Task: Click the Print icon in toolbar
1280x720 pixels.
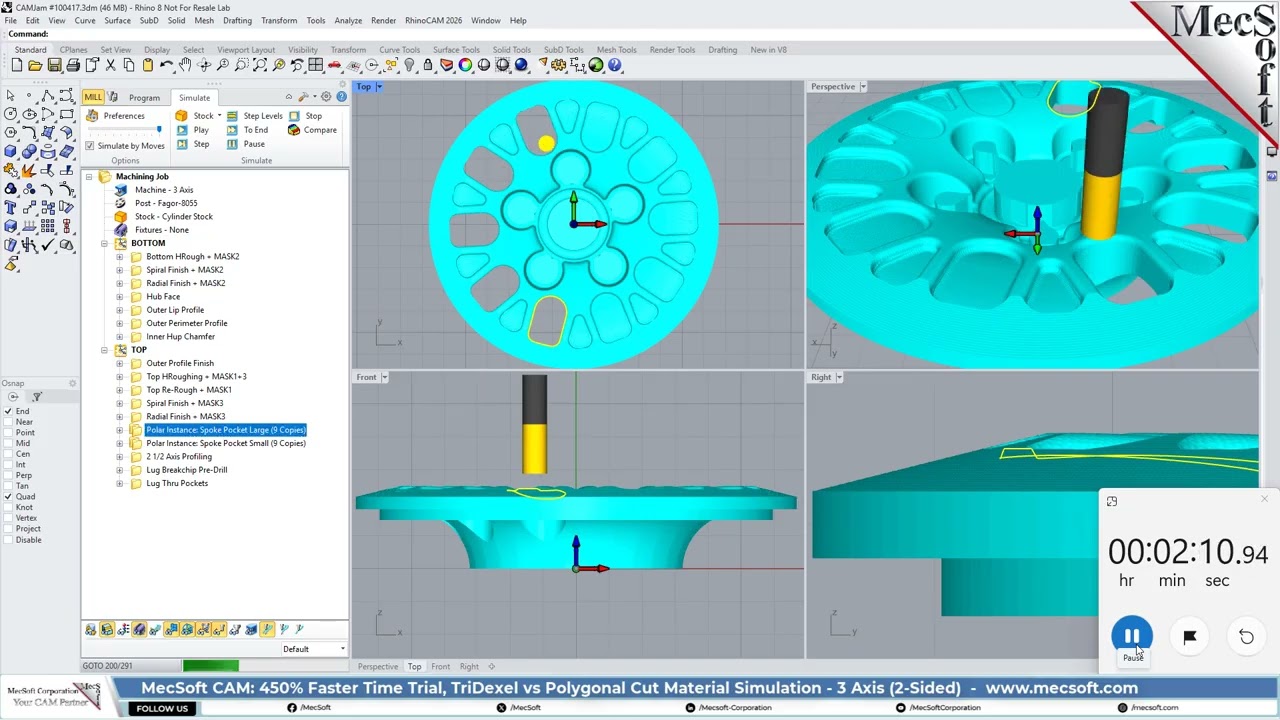Action: tap(73, 65)
